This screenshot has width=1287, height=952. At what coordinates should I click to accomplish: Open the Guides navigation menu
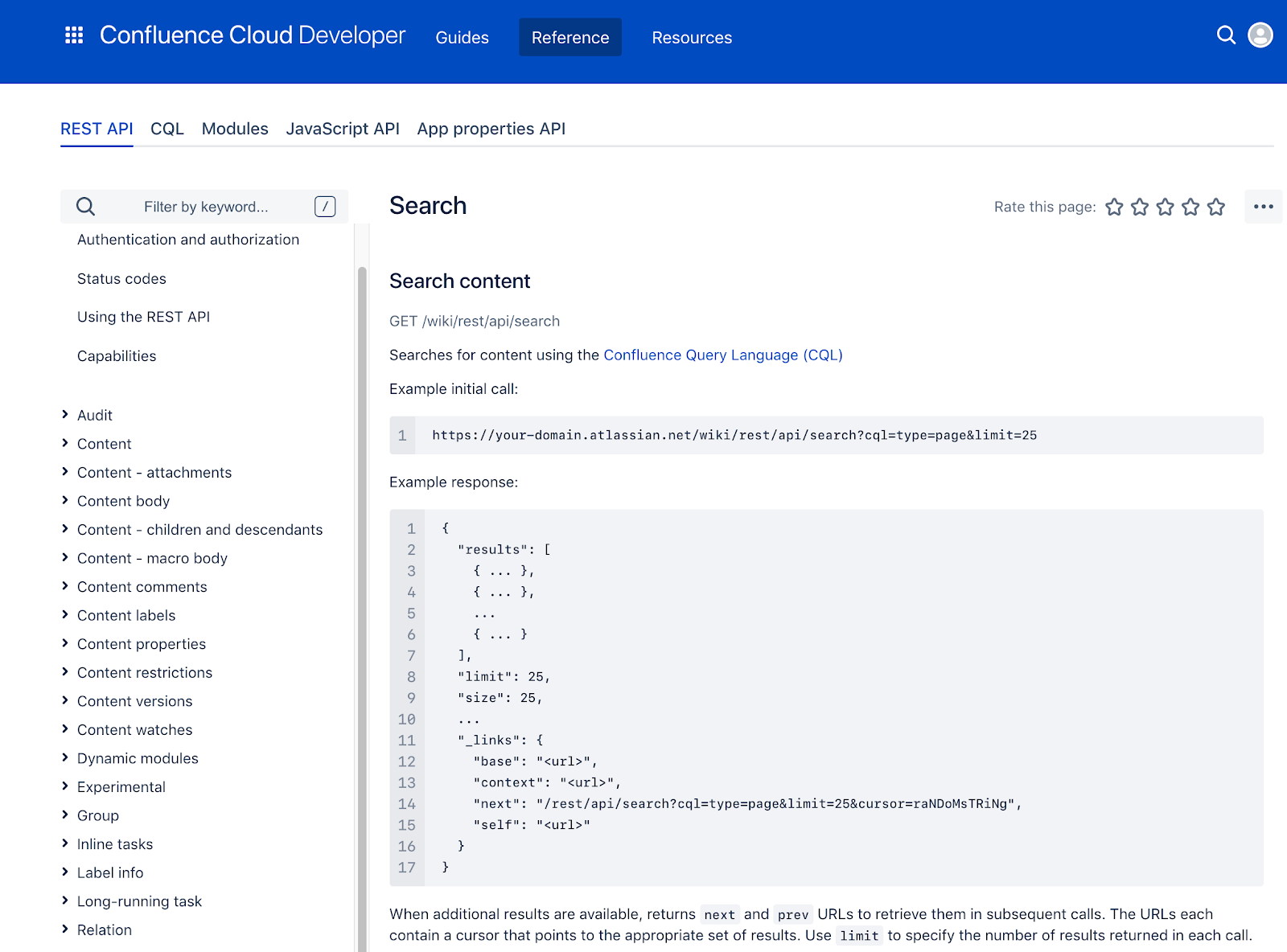coord(462,37)
